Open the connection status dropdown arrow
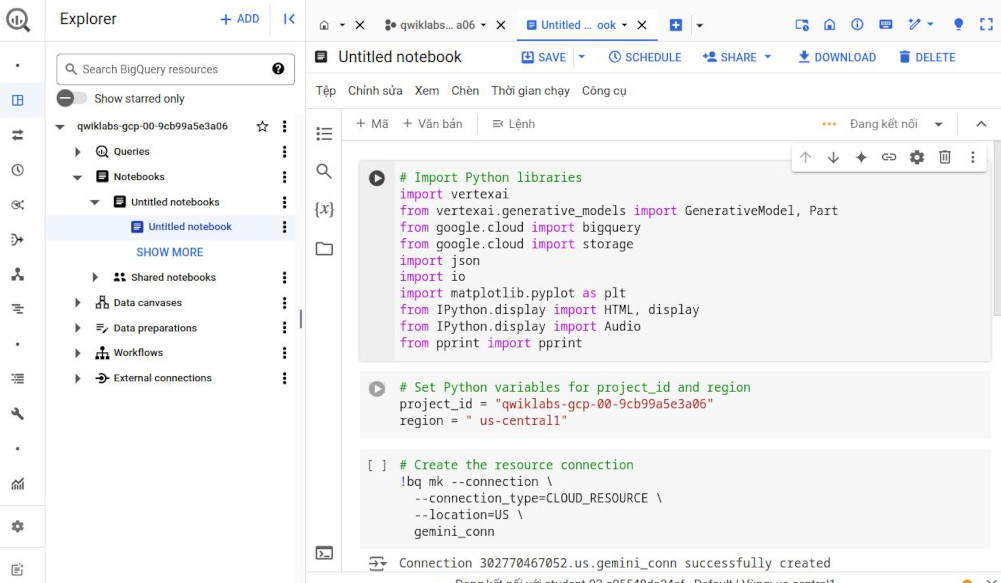Image resolution: width=1001 pixels, height=583 pixels. [938, 125]
